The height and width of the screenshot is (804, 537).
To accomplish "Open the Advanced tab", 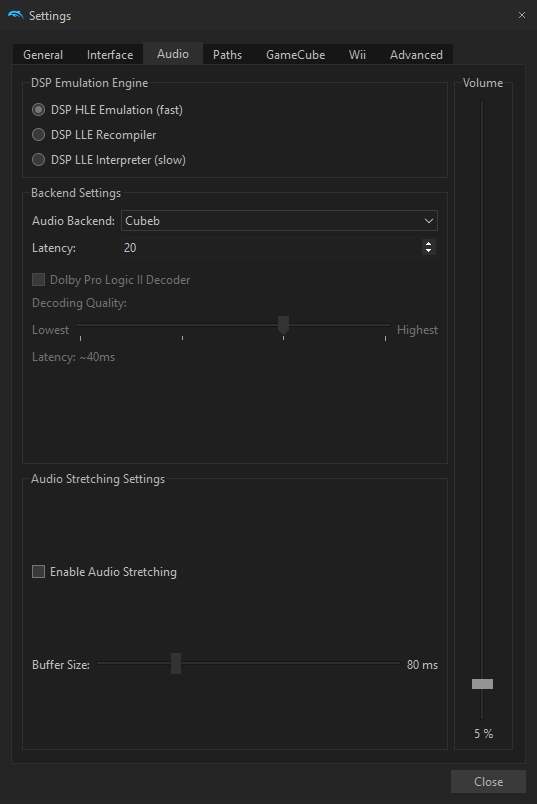I will 416,55.
